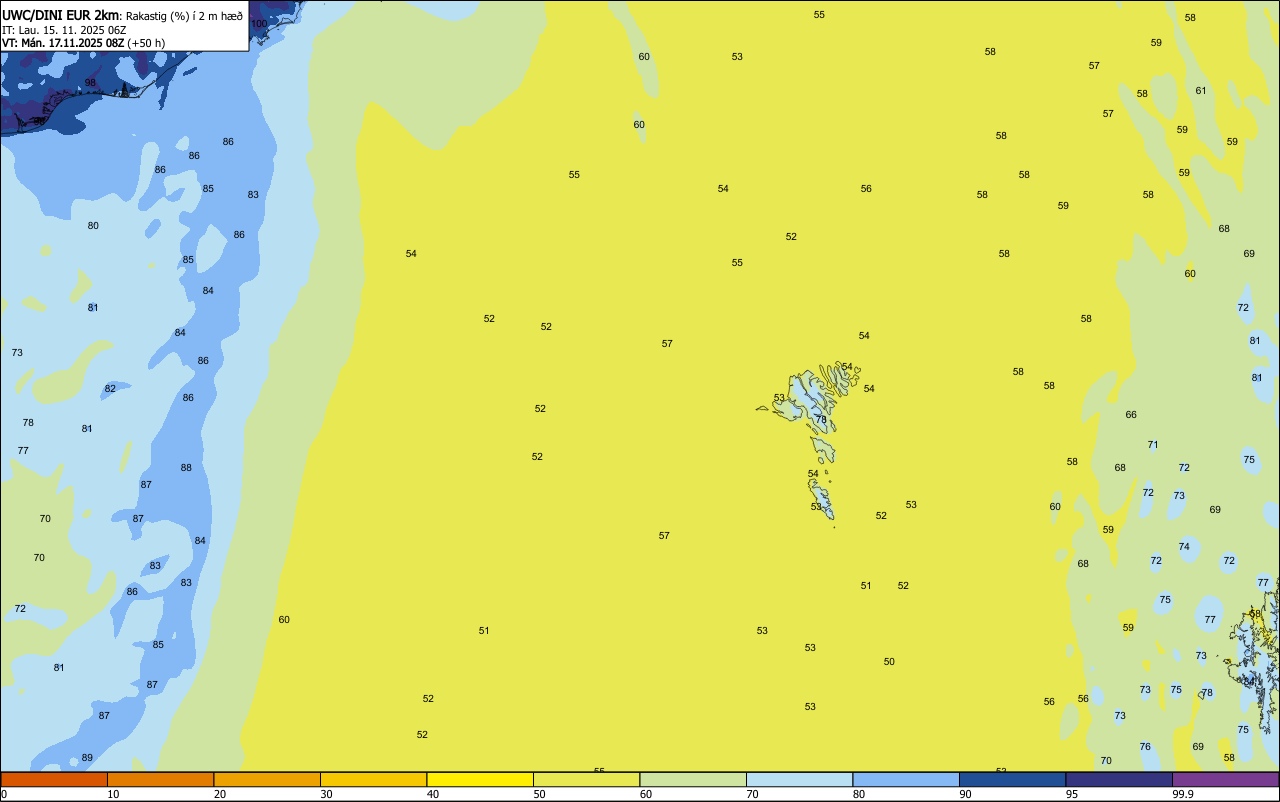Click the 100 humidity value on the map

pos(259,24)
